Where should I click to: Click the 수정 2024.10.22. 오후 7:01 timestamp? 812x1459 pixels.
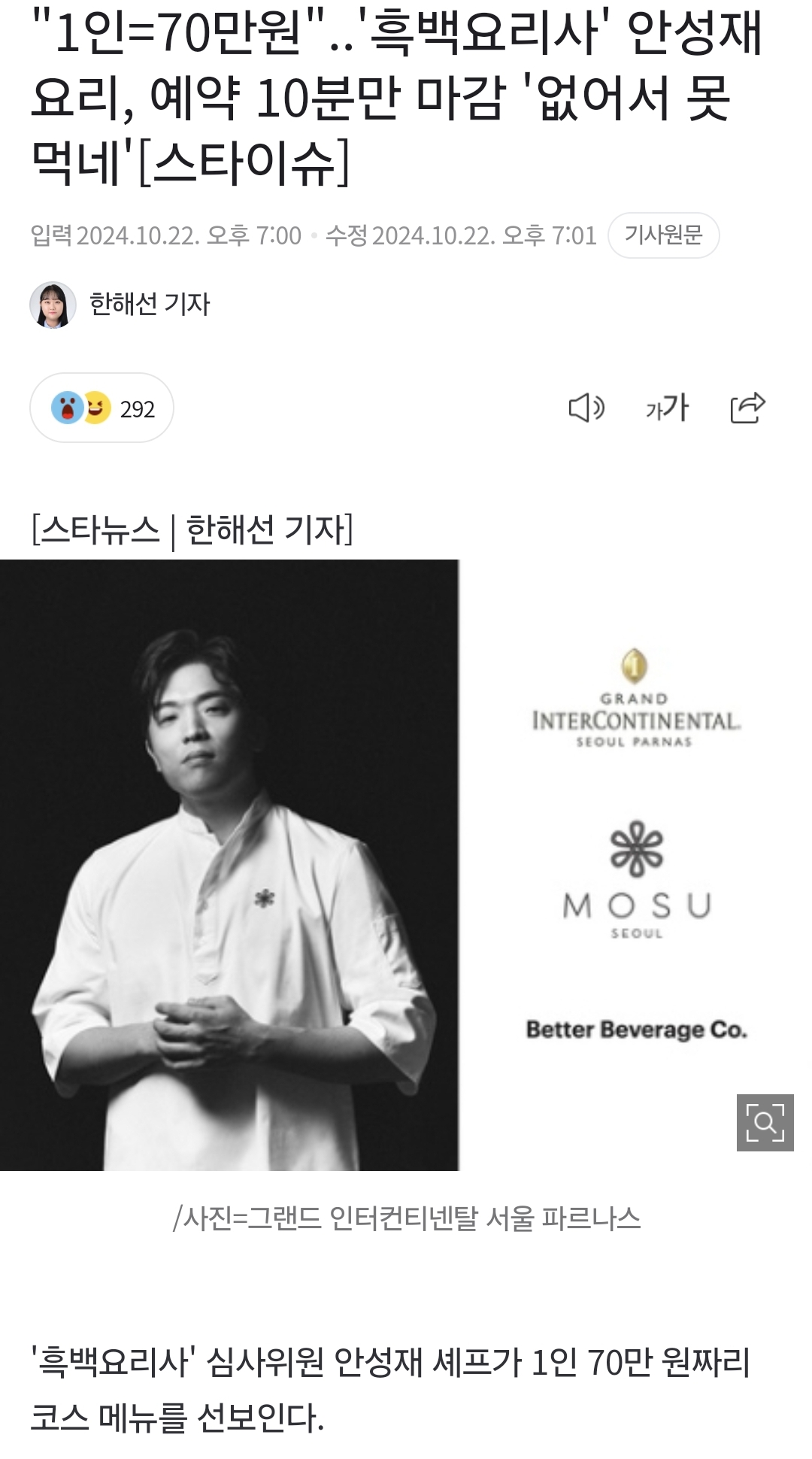461,235
